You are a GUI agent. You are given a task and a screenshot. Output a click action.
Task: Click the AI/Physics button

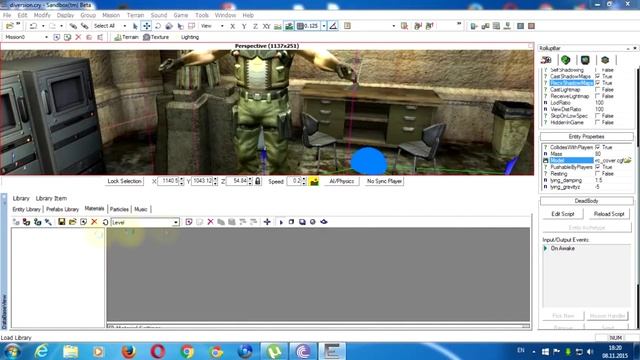click(x=342, y=181)
